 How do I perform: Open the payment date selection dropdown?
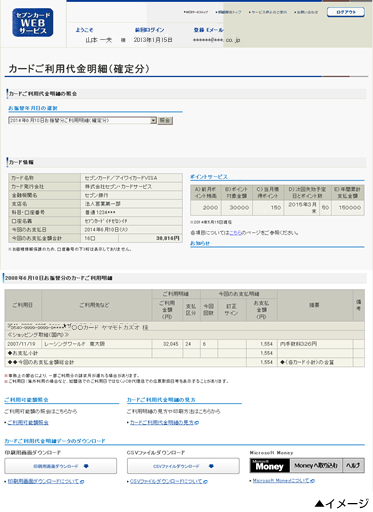82,120
